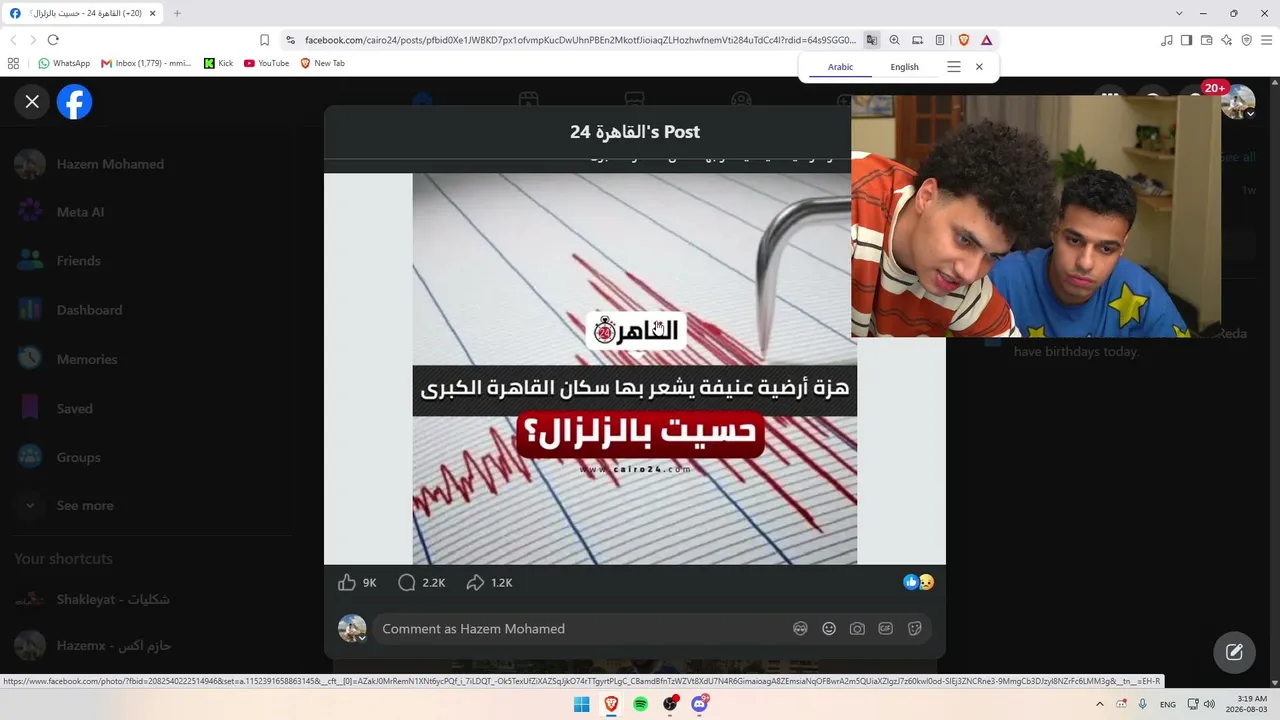Open the avatar sticker picker in the comment box
This screenshot has width=1280, height=720.
(x=800, y=629)
